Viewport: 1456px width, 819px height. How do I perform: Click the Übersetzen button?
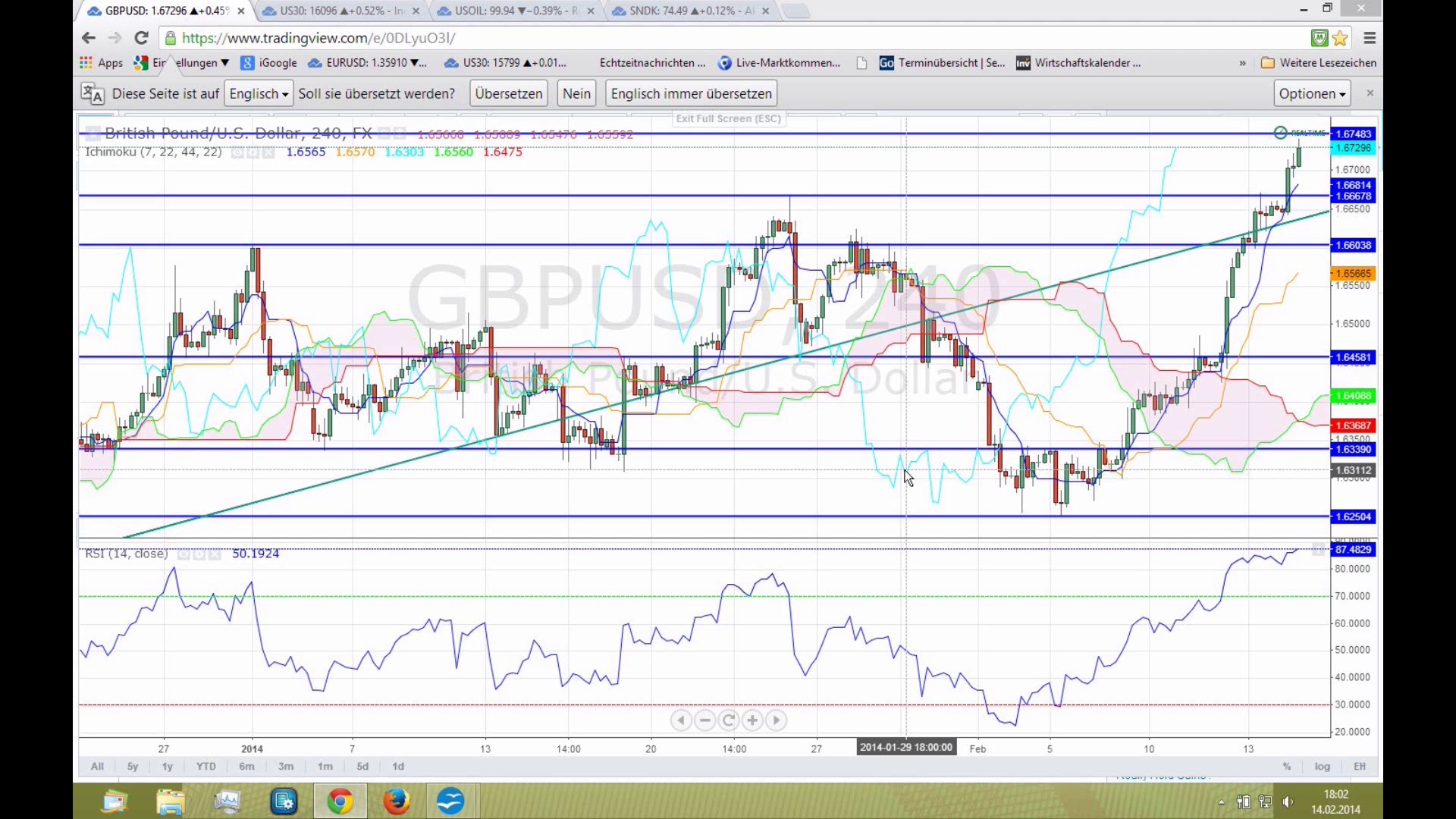tap(509, 94)
